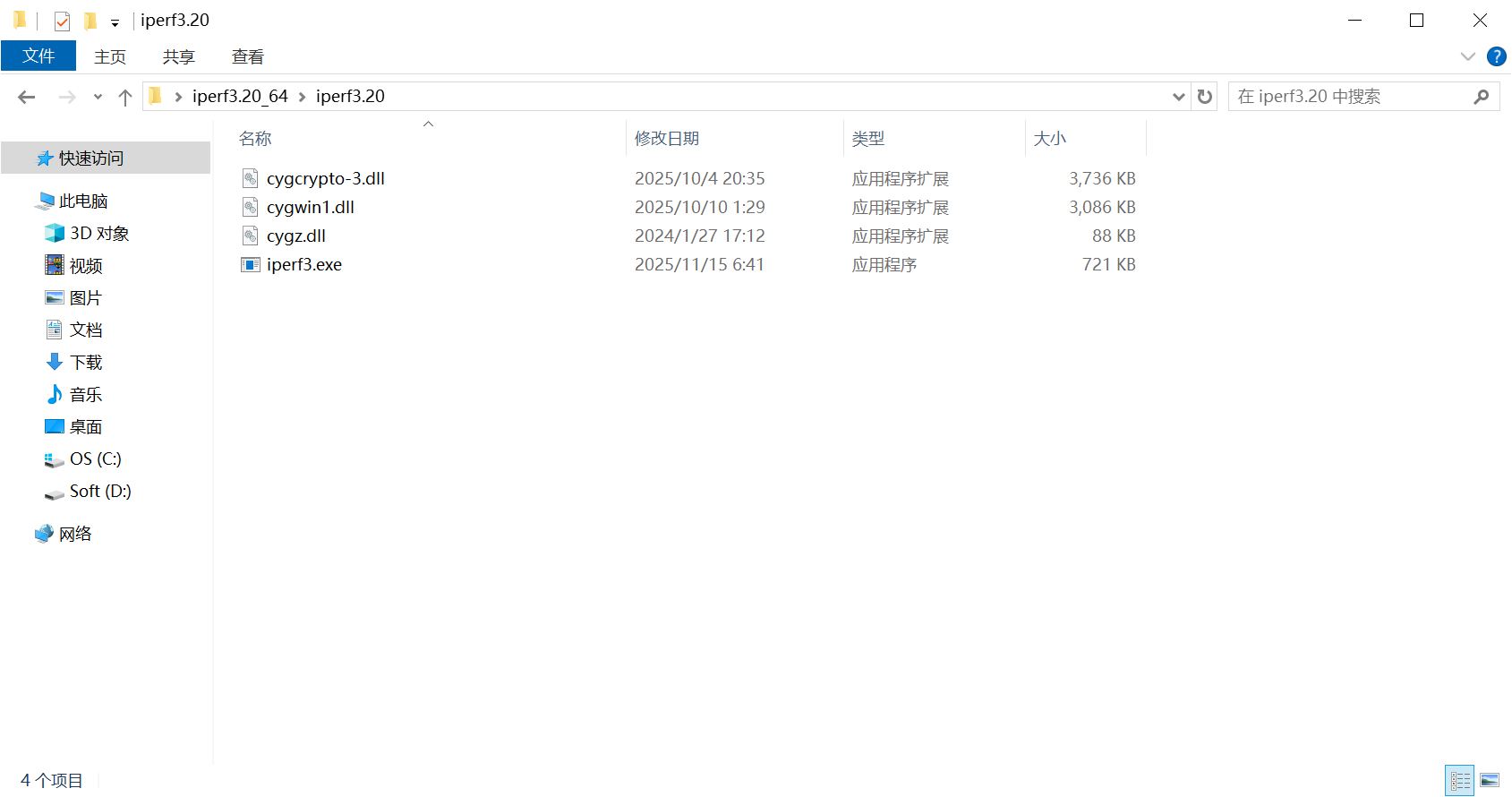This screenshot has width=1512, height=797.
Task: Click the Up one level arrow
Action: (x=125, y=97)
